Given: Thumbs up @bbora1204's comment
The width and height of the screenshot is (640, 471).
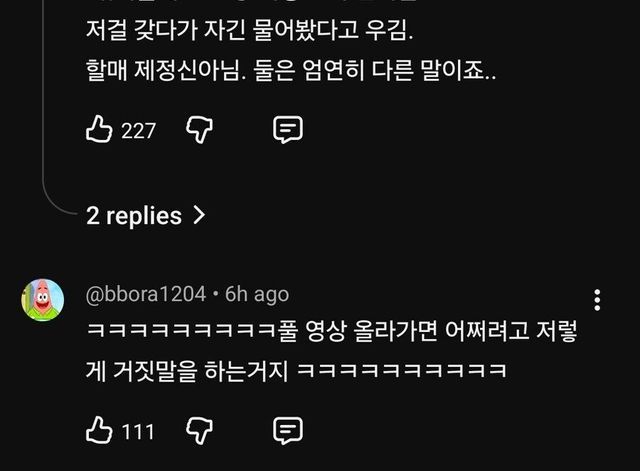Looking at the screenshot, I should click(x=99, y=430).
